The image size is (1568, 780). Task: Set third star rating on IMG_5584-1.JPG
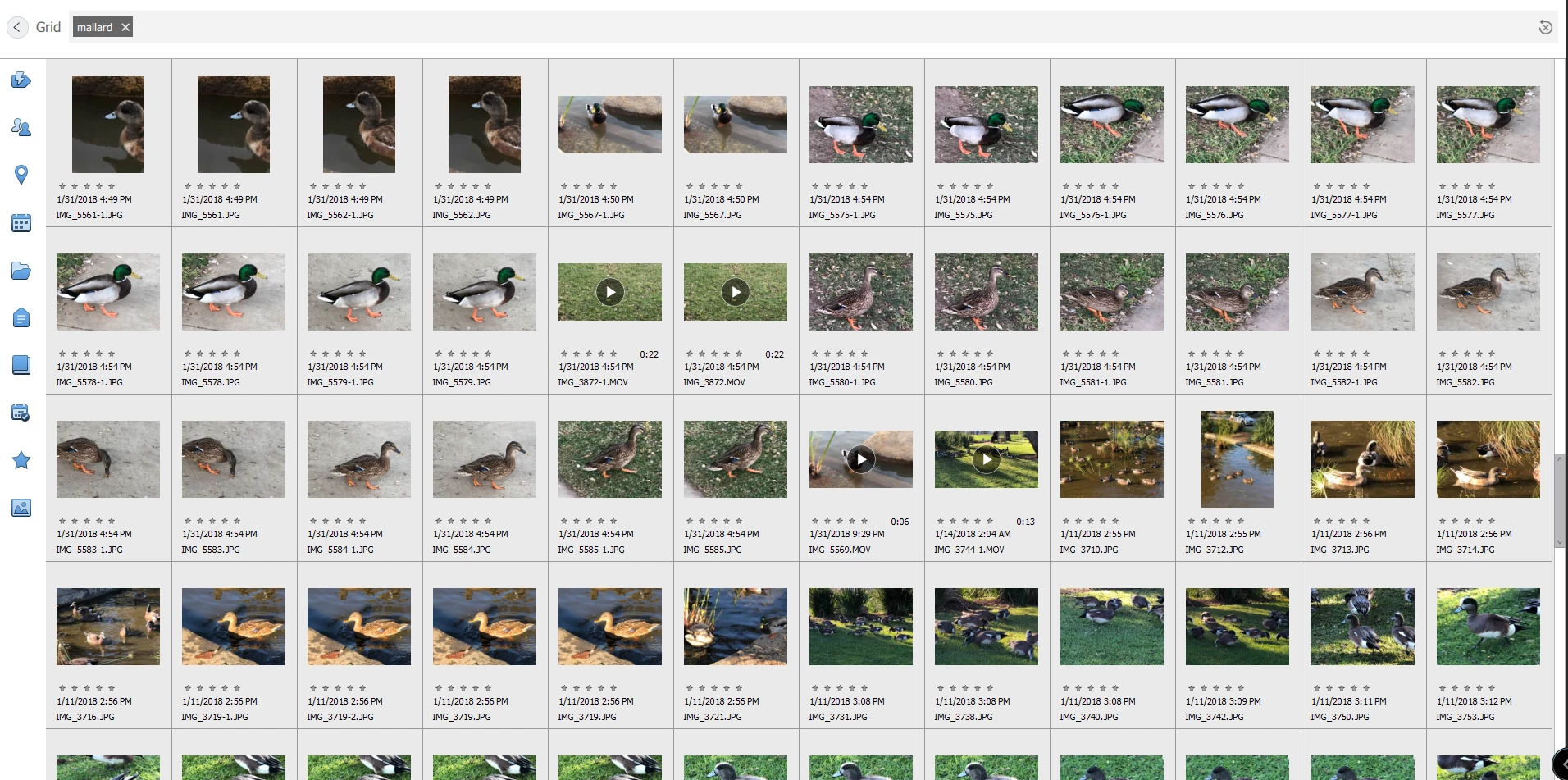338,521
